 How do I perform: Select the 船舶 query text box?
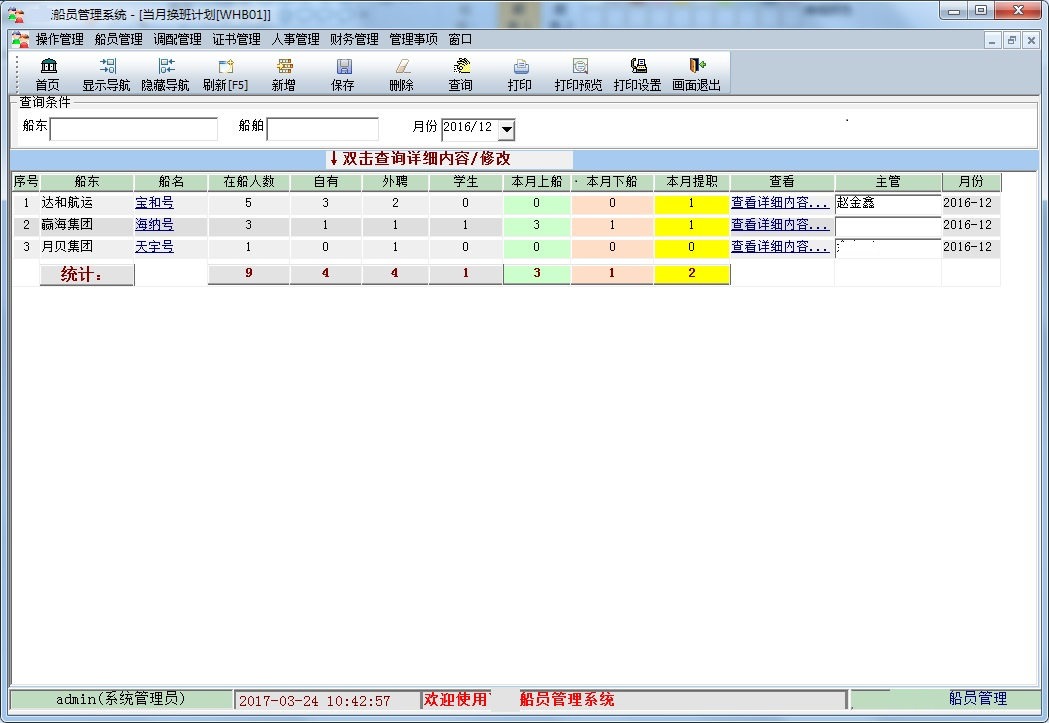point(322,128)
